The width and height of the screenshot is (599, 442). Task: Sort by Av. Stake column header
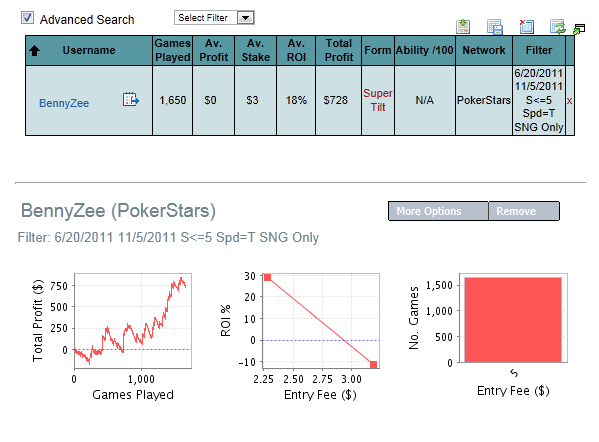pyautogui.click(x=256, y=50)
